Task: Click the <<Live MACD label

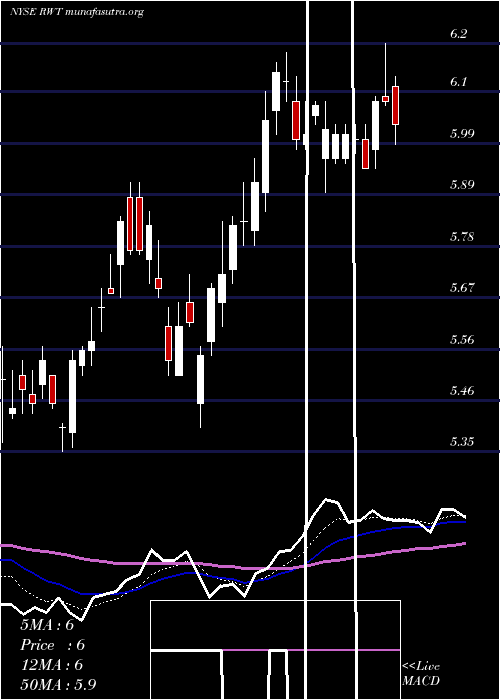Action: click(x=421, y=673)
